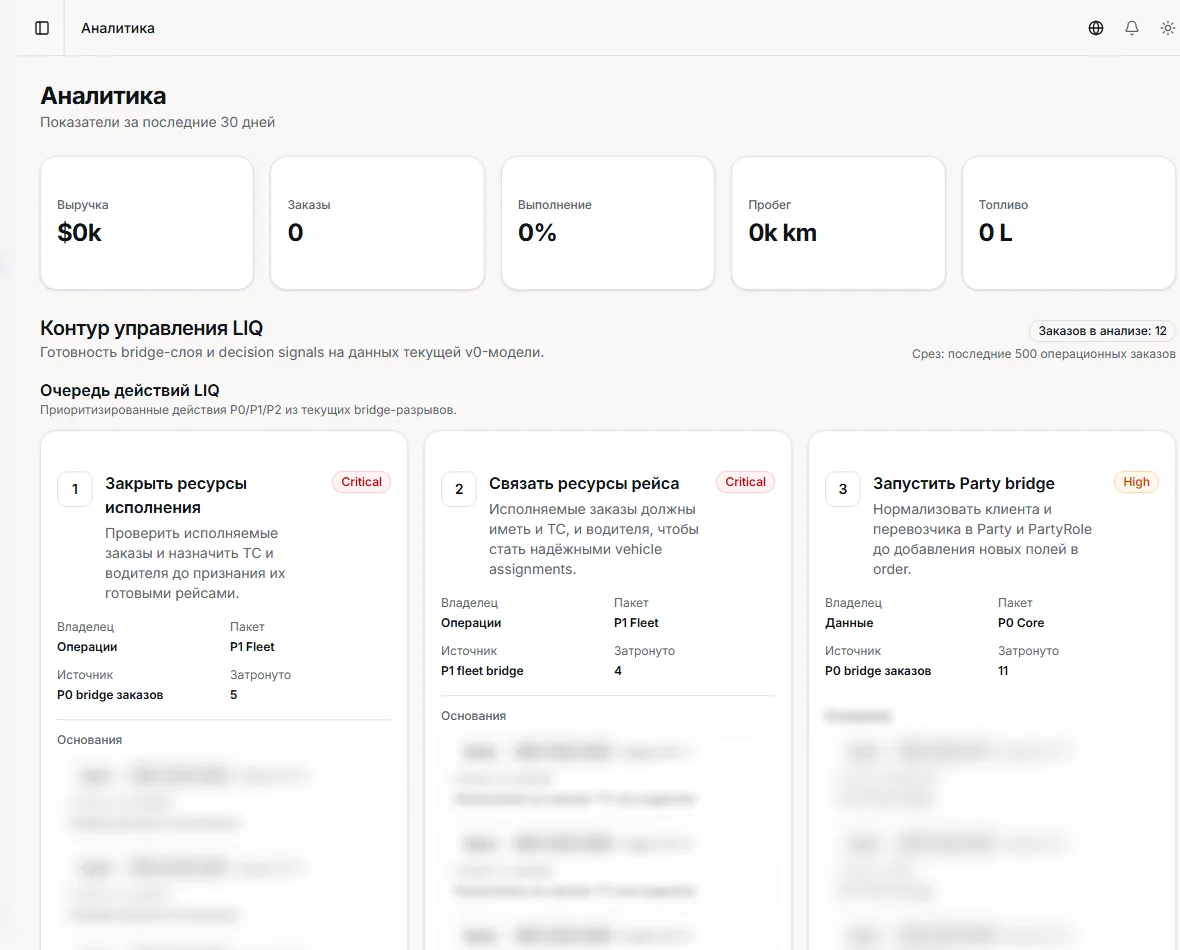Toggle the sidebar panel icon

(x=42, y=28)
